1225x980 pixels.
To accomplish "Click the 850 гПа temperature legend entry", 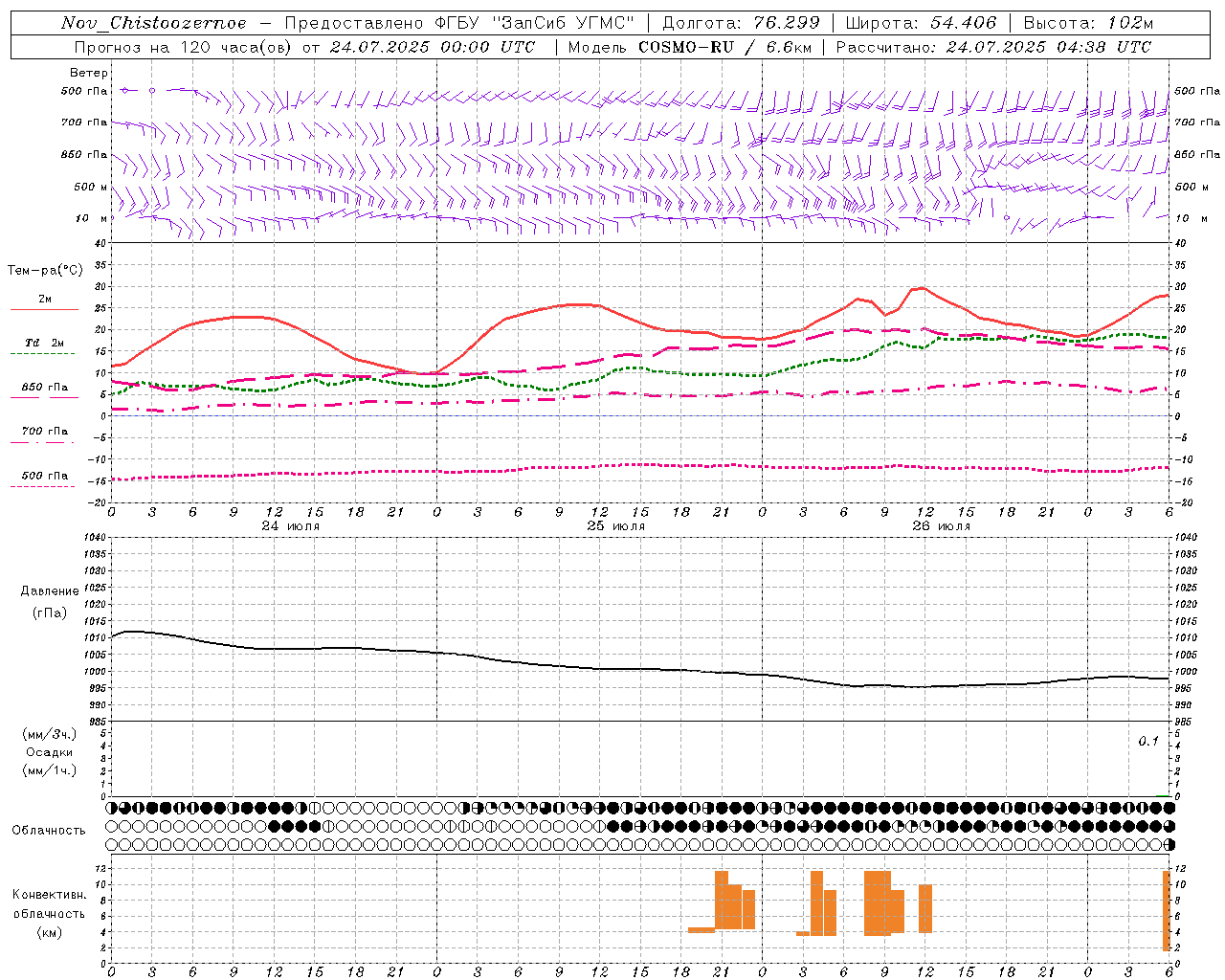I will (45, 388).
